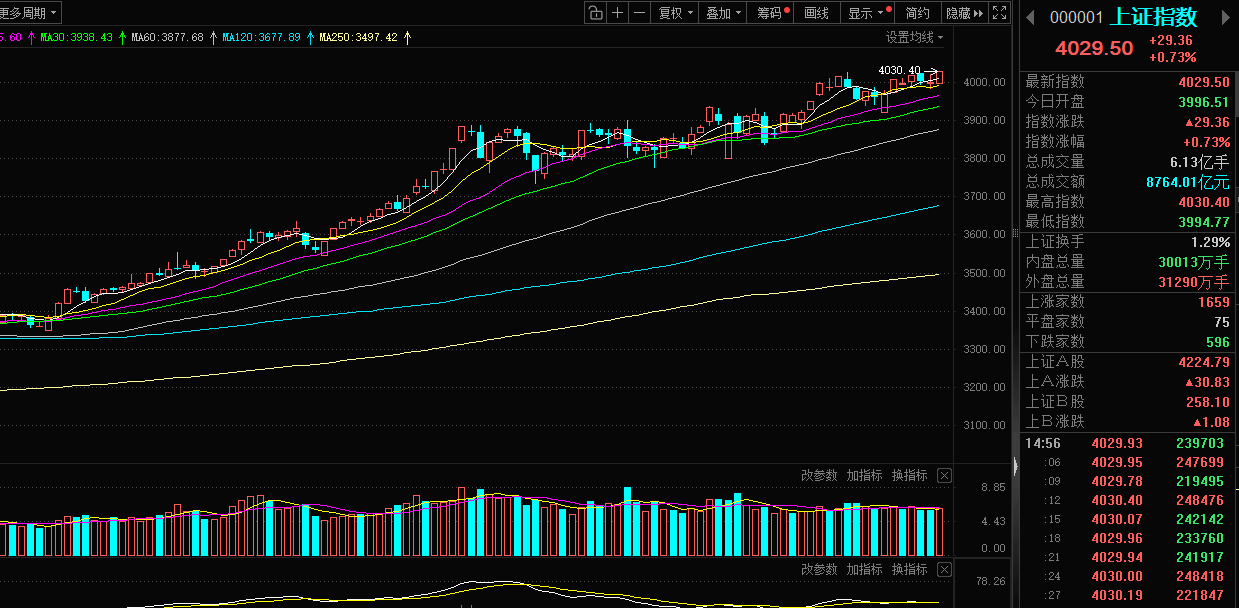This screenshot has height=608, width=1239.
Task: Select the 画线 drawing tool
Action: click(817, 13)
